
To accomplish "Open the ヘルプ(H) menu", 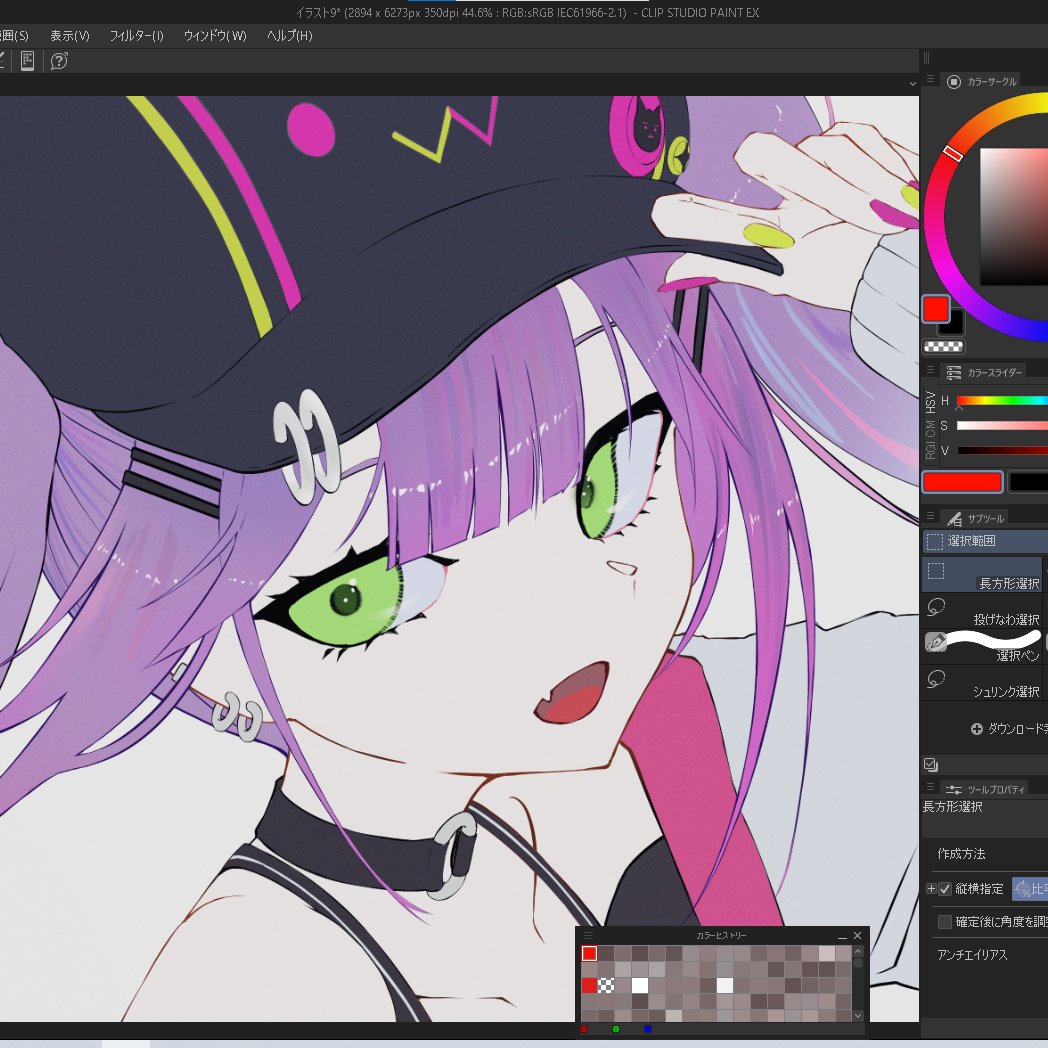I will [x=289, y=36].
